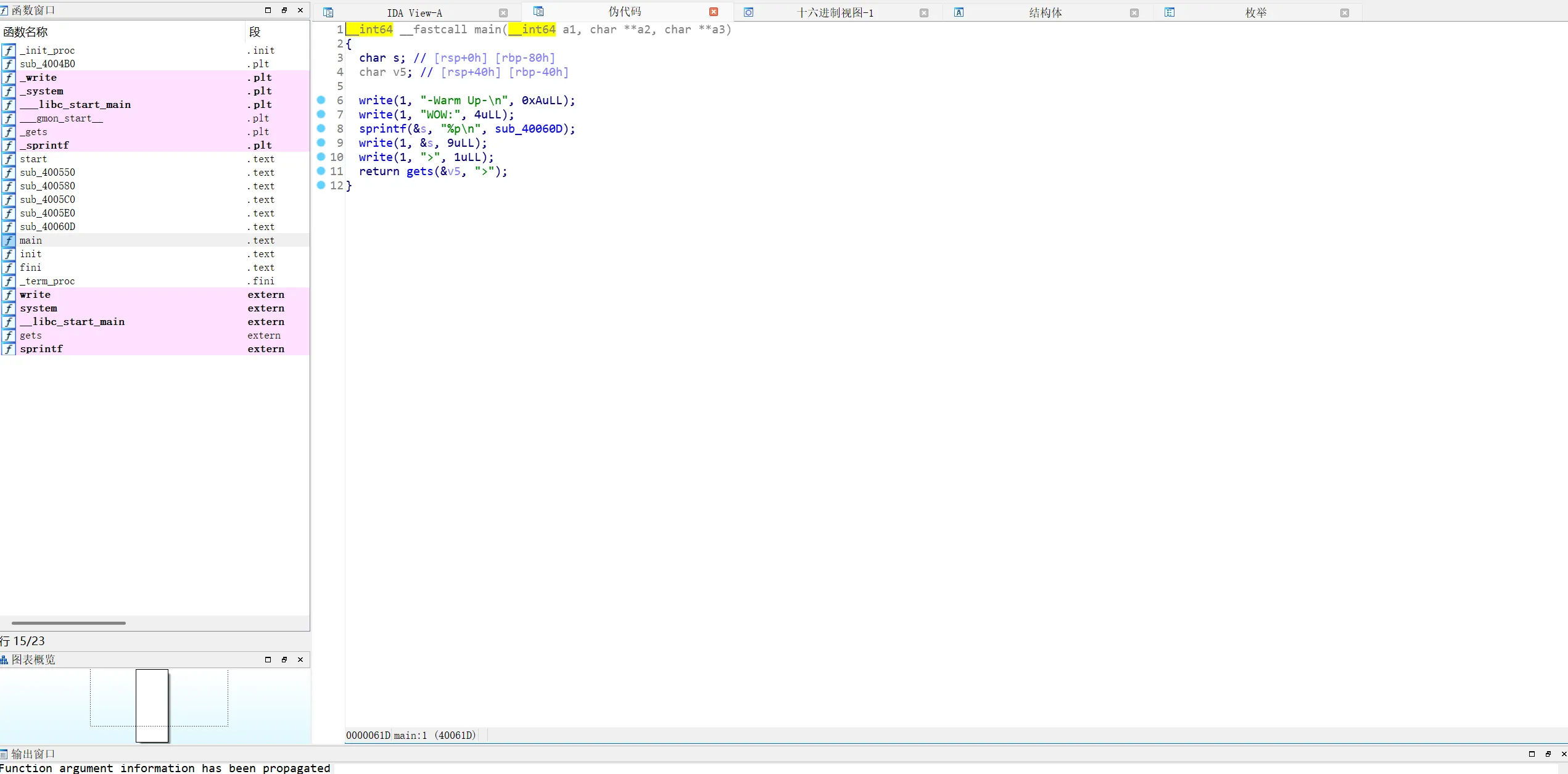The height and width of the screenshot is (774, 1568).
Task: Click function icon beside sub_40060D
Action: [x=9, y=227]
